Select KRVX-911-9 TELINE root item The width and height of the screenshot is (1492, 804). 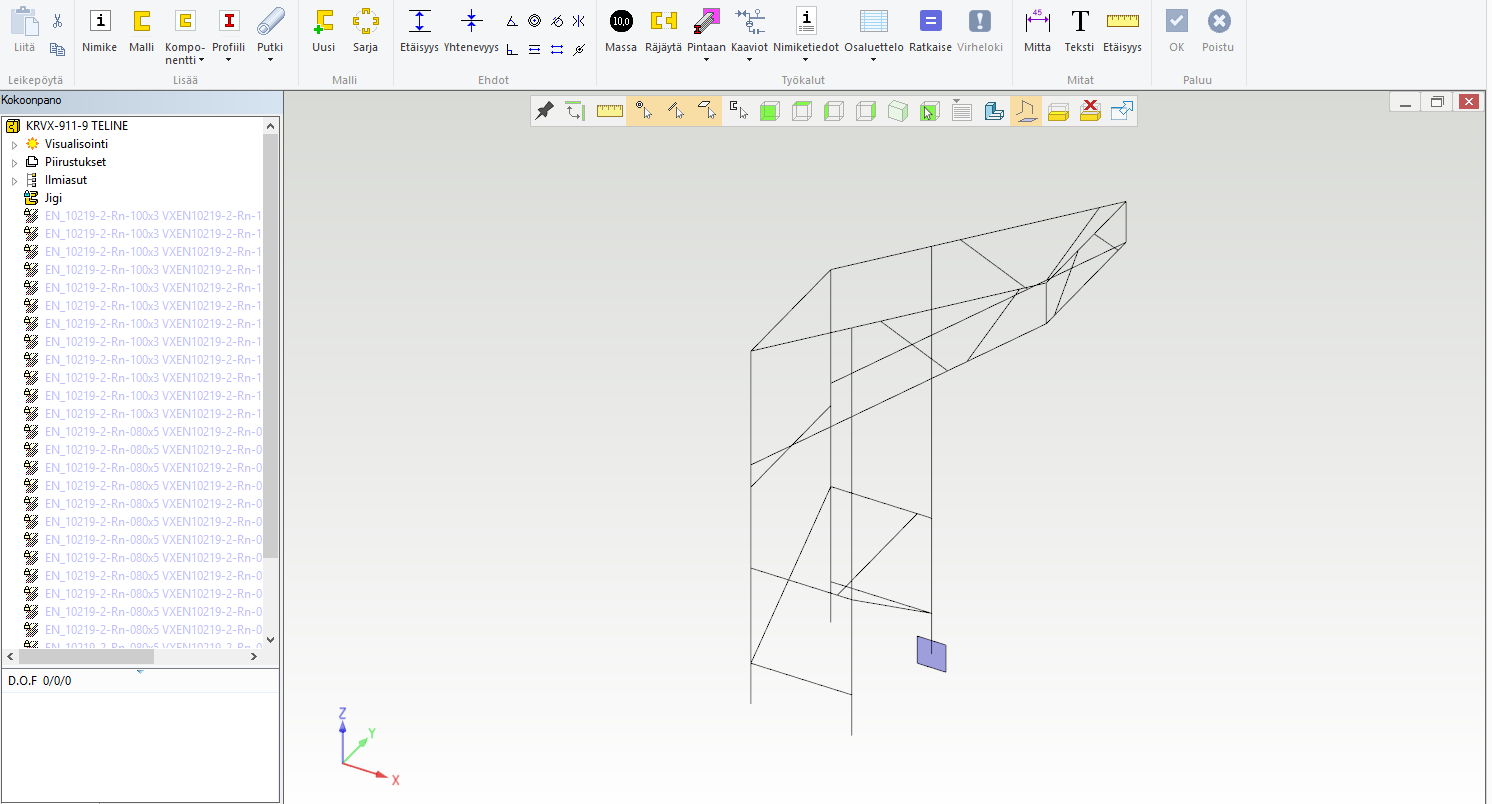tap(76, 126)
